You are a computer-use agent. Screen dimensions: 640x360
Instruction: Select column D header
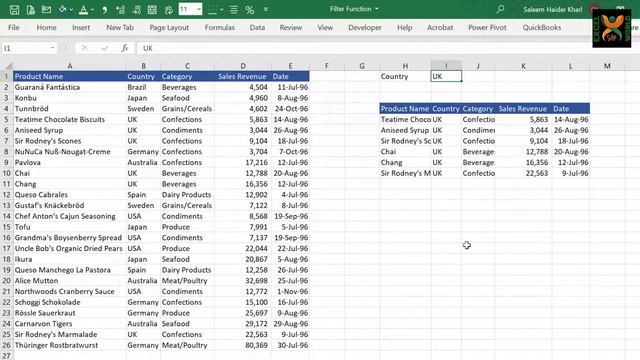pos(243,66)
